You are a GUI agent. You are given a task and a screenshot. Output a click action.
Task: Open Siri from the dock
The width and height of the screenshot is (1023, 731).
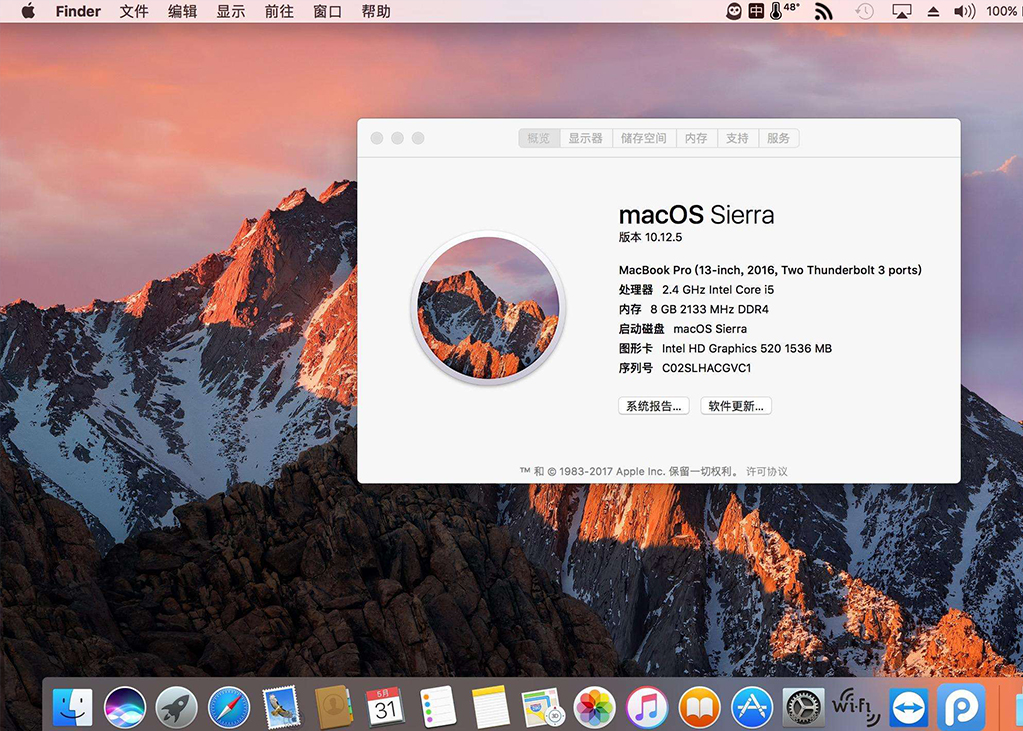click(125, 708)
